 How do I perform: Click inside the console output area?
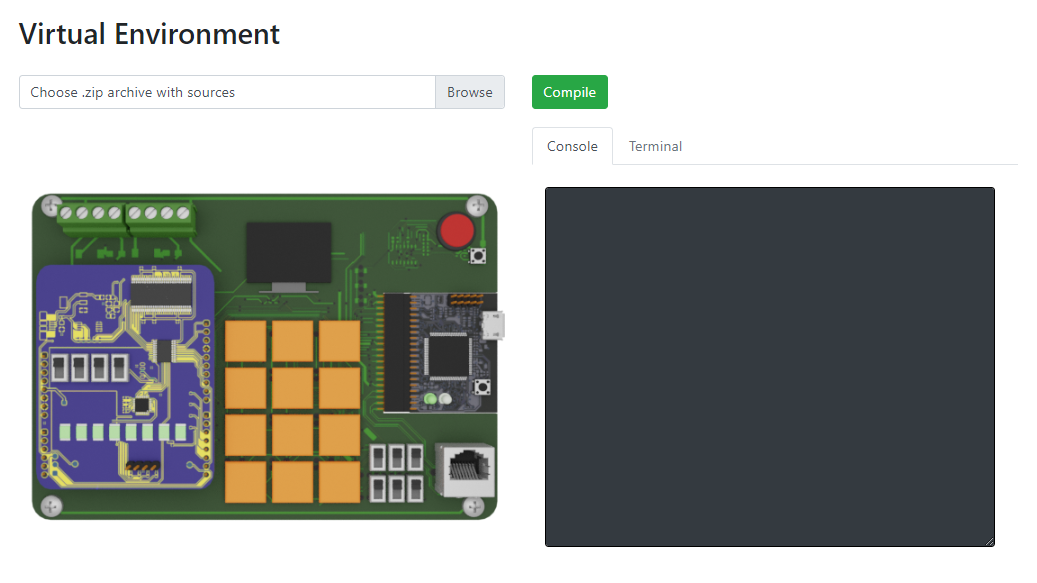pyautogui.click(x=769, y=365)
